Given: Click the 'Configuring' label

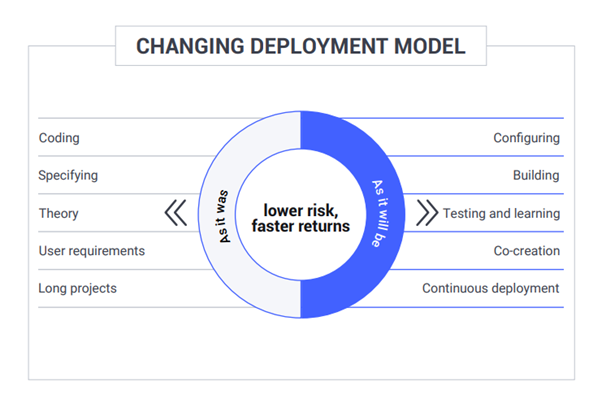Looking at the screenshot, I should pyautogui.click(x=526, y=138).
